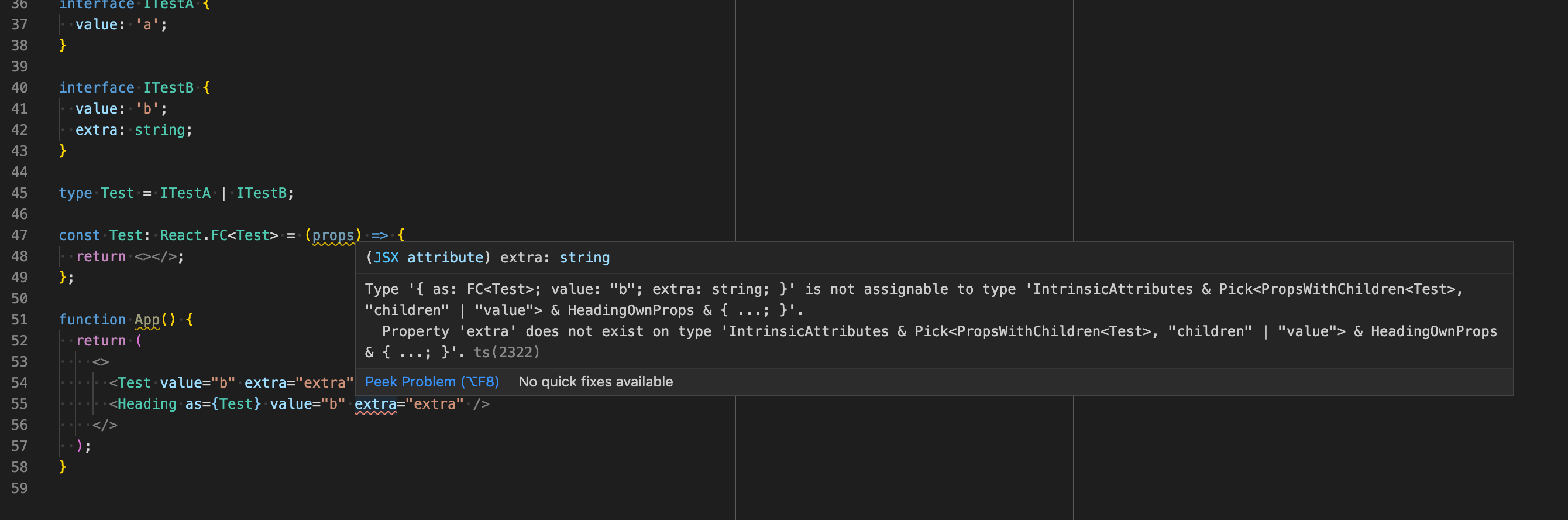Image resolution: width=1568 pixels, height=520 pixels.
Task: Click the 'type' keyword on line 45
Action: (75, 193)
